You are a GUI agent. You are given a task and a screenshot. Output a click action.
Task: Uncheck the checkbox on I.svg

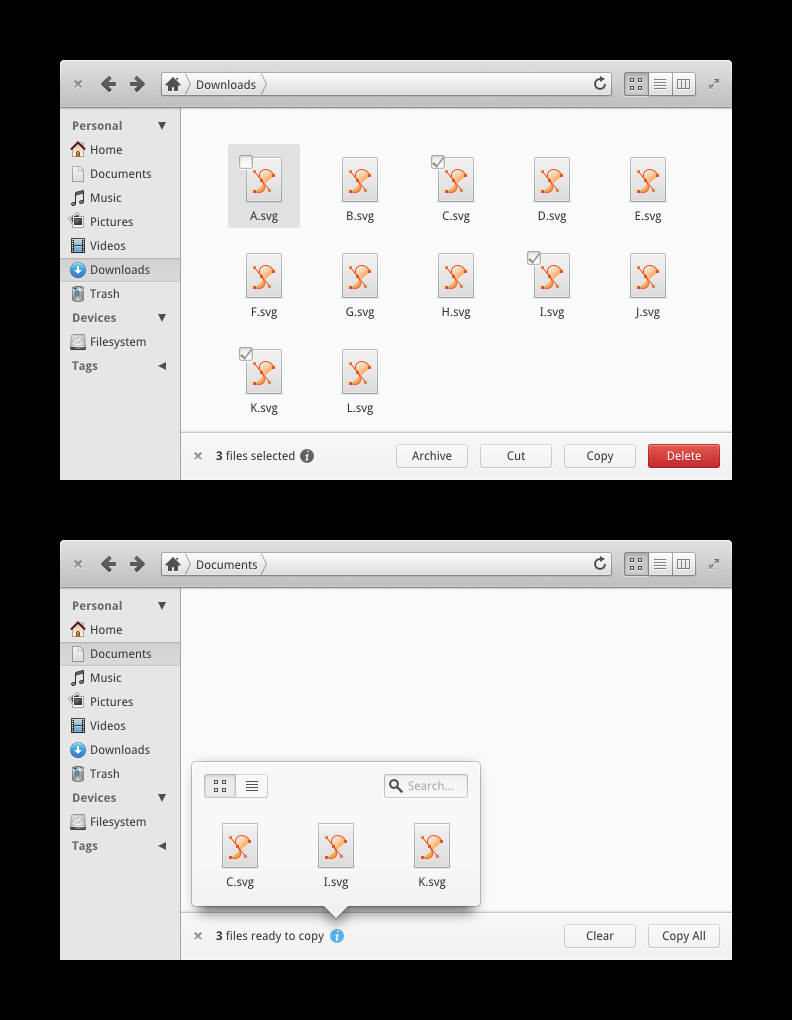[x=534, y=258]
